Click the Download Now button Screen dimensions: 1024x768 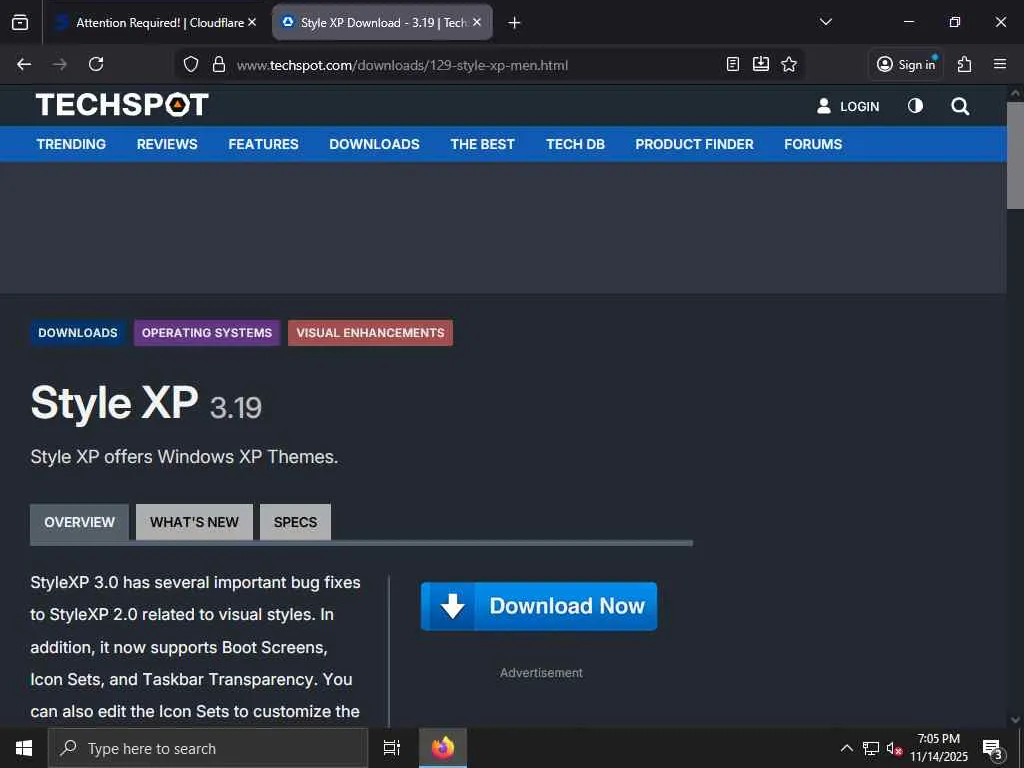[x=539, y=606]
